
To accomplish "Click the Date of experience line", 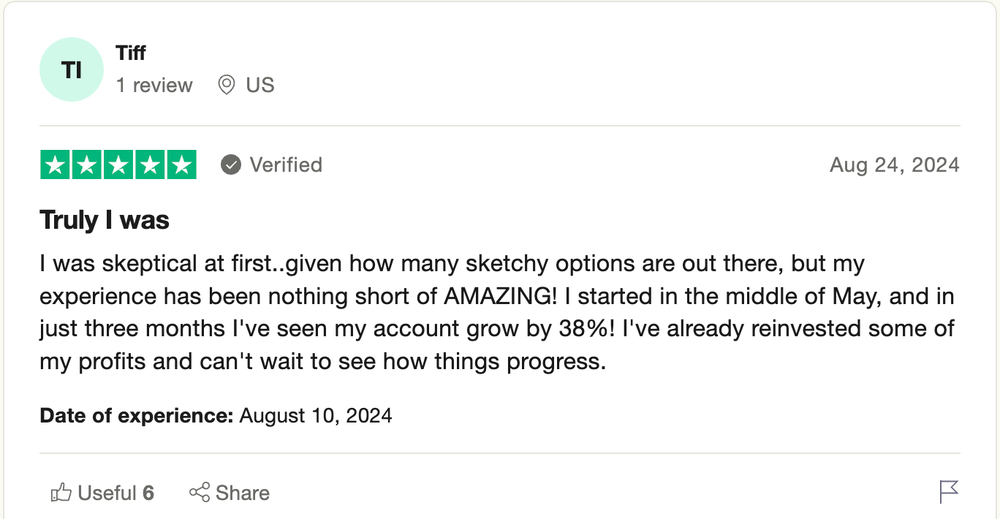I will pos(216,416).
